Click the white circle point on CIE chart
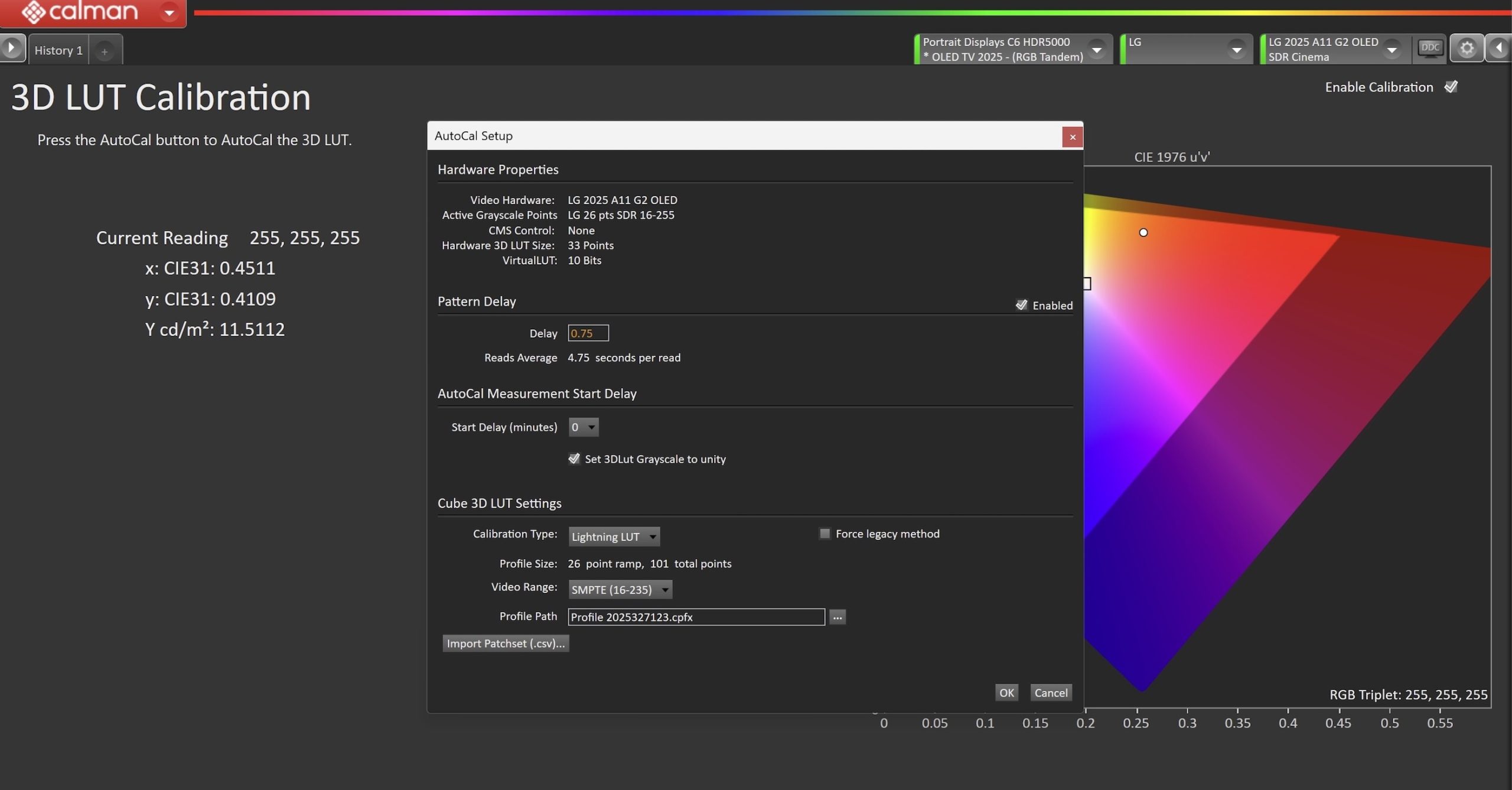Screen dimensions: 1512x790 tap(1143, 233)
